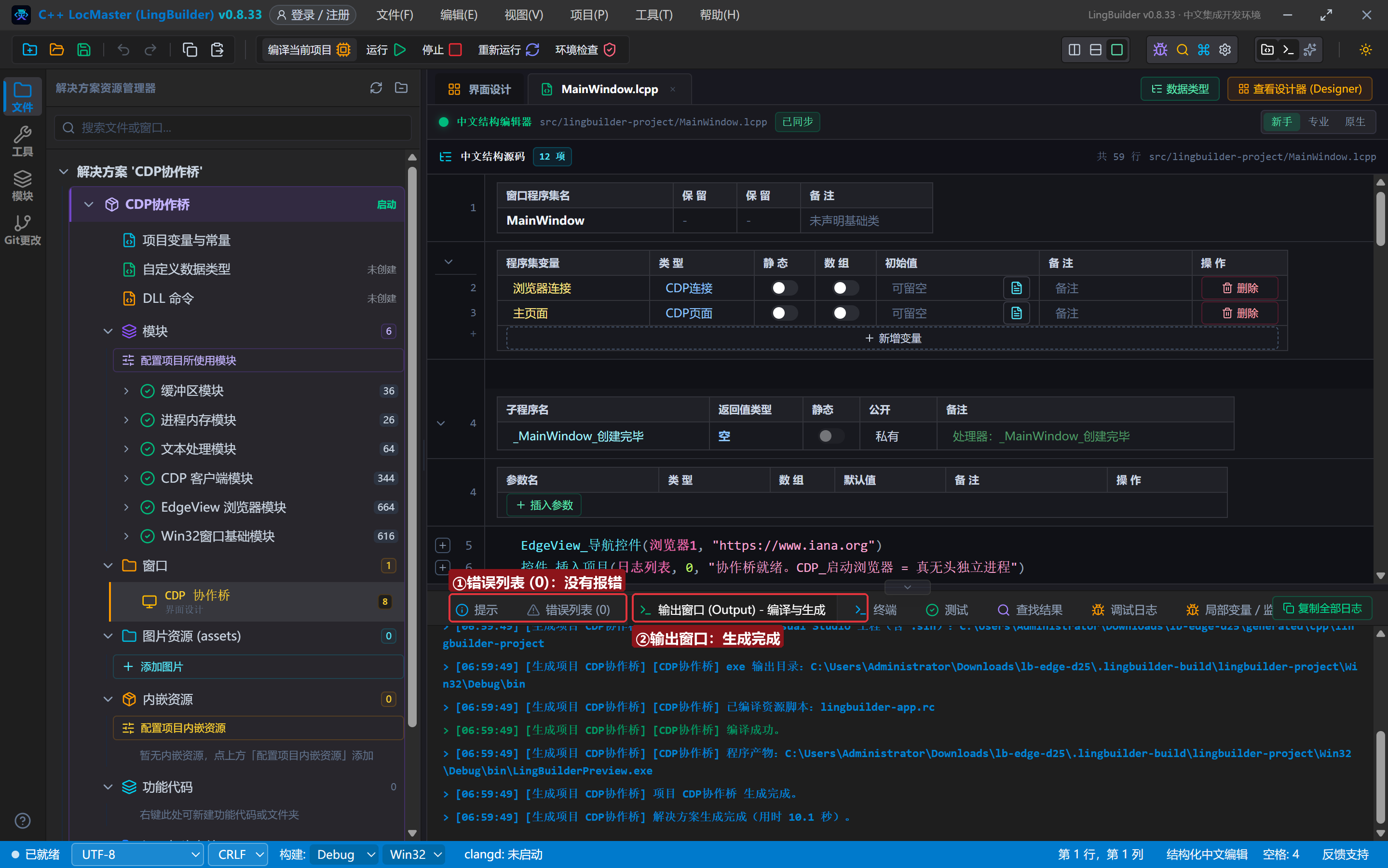1388x868 pixels.
Task: Open the 模块 sidebar panel
Action: (22, 186)
